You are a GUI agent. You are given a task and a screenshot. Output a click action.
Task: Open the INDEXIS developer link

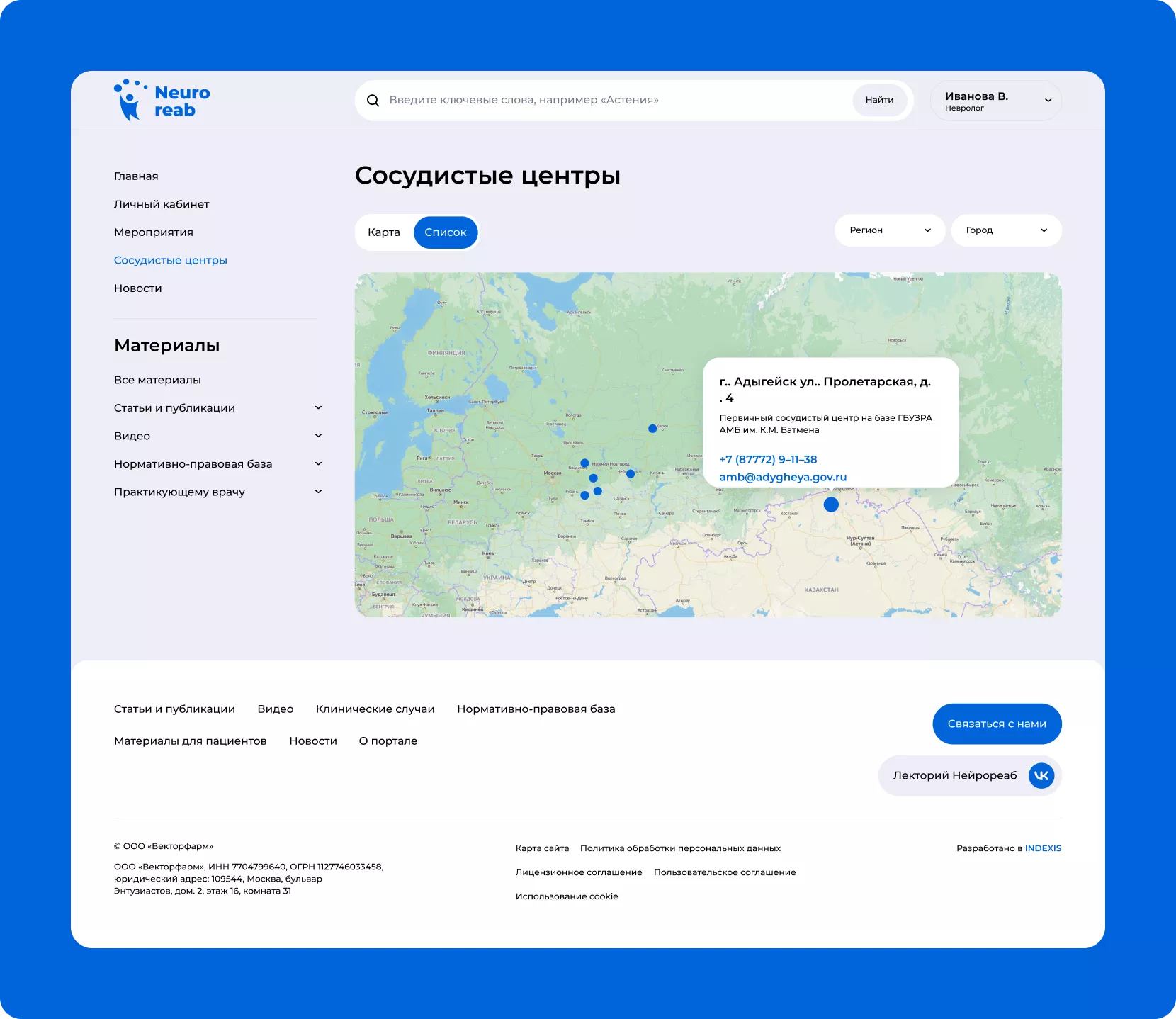(x=1043, y=848)
